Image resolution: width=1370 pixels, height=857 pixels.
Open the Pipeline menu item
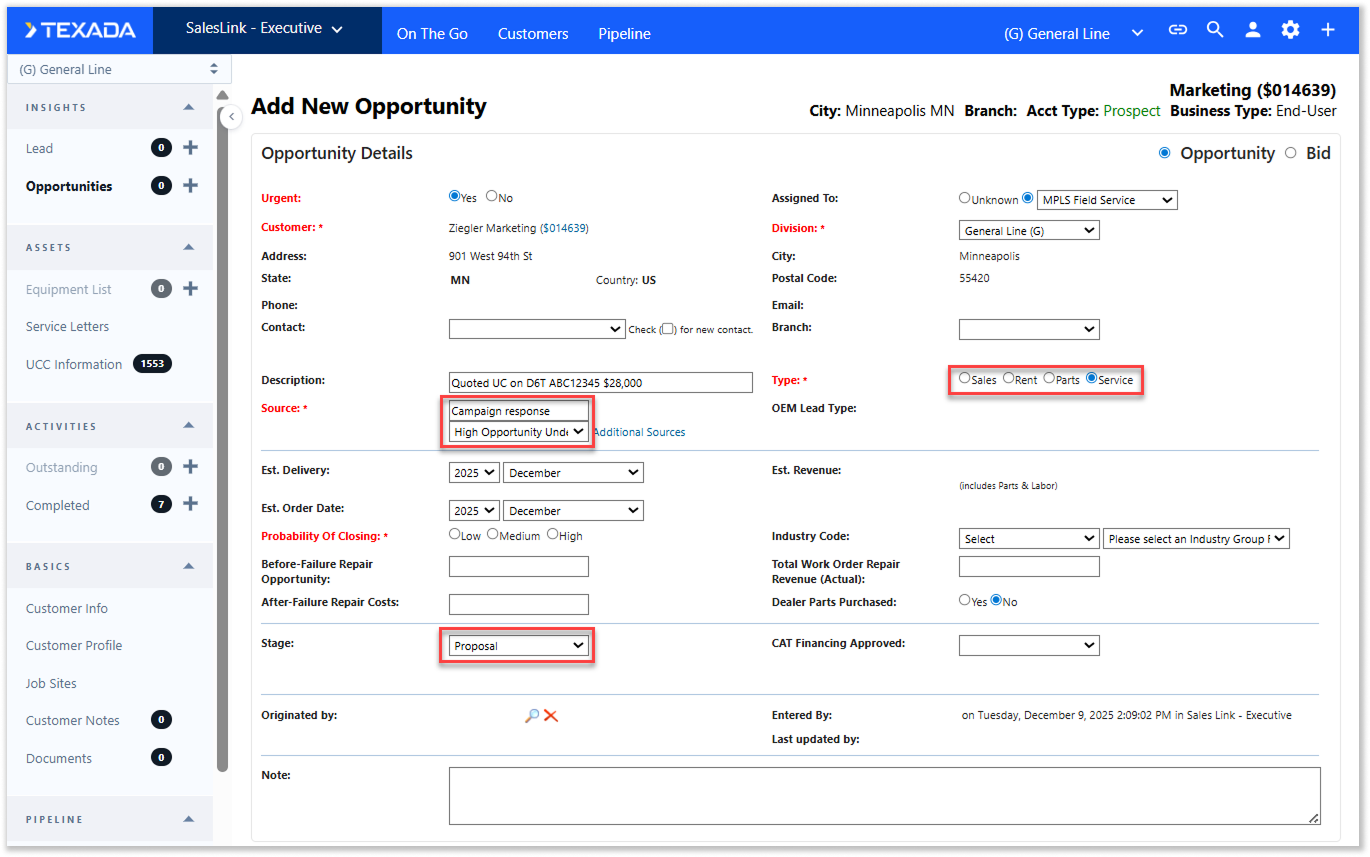click(x=624, y=34)
